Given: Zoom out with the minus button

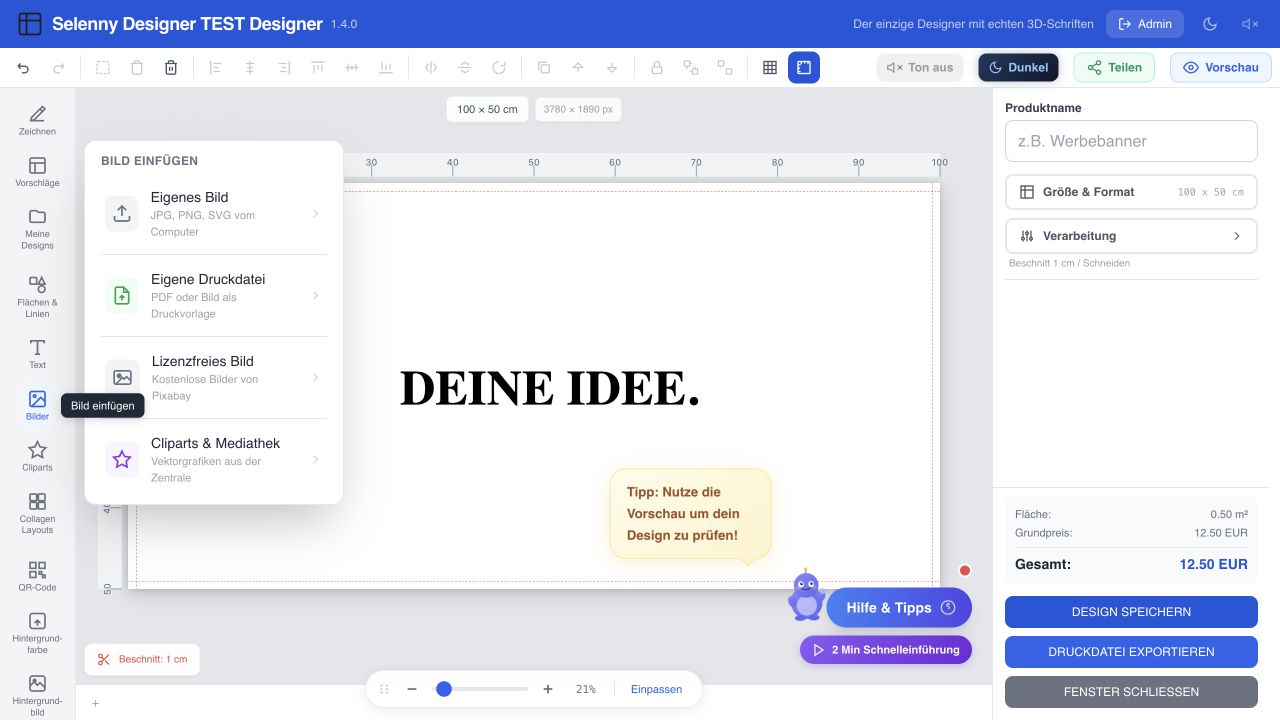Looking at the screenshot, I should [x=411, y=689].
